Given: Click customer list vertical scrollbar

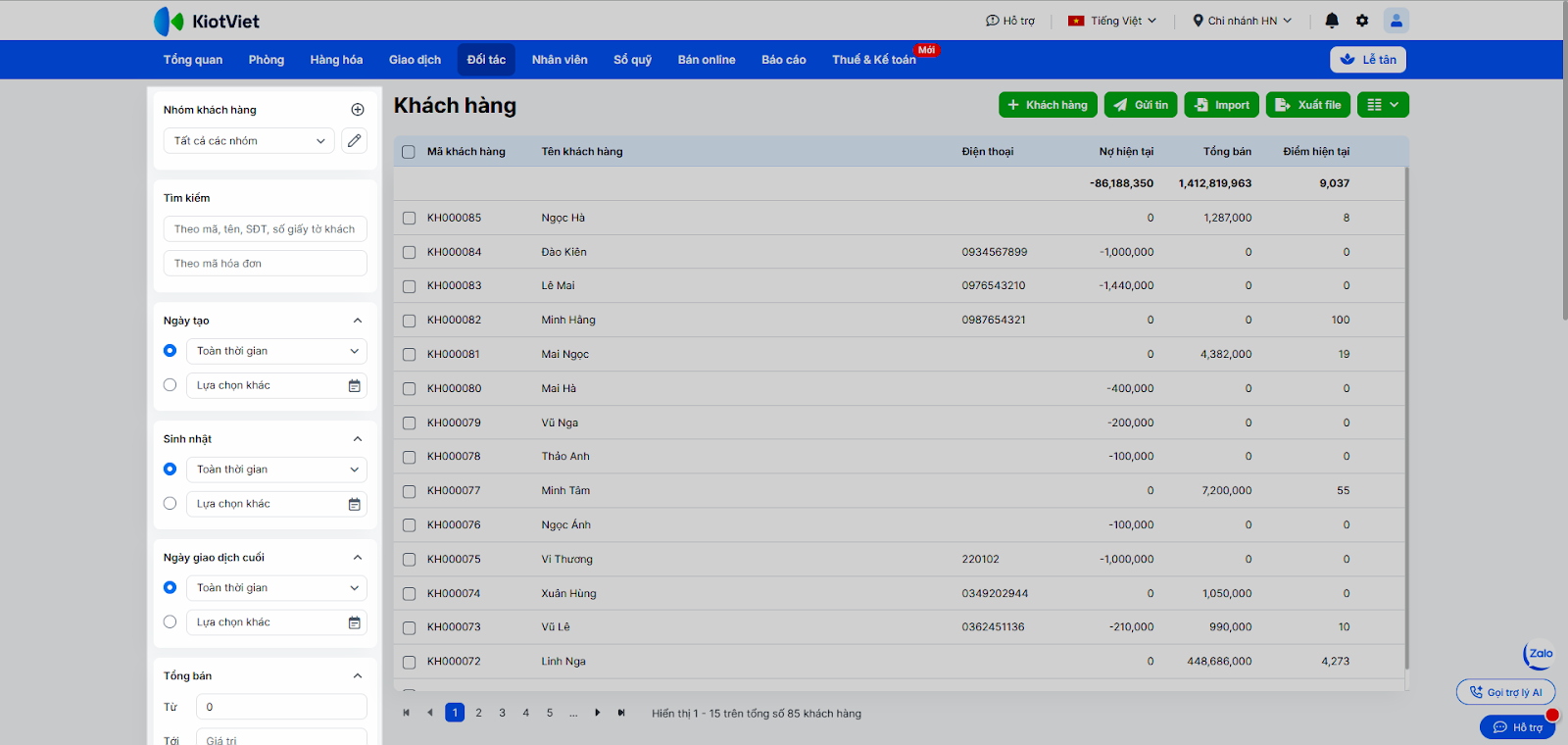Looking at the screenshot, I should pyautogui.click(x=1406, y=417).
